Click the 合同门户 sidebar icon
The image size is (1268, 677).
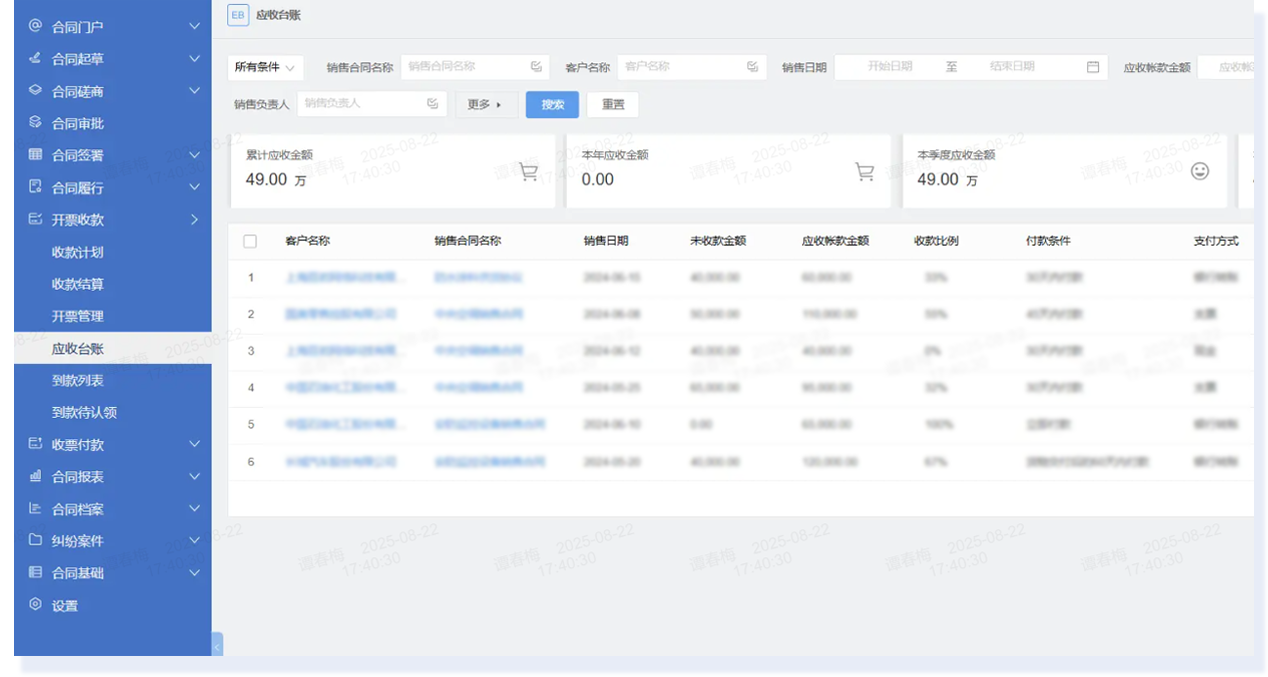coord(35,26)
